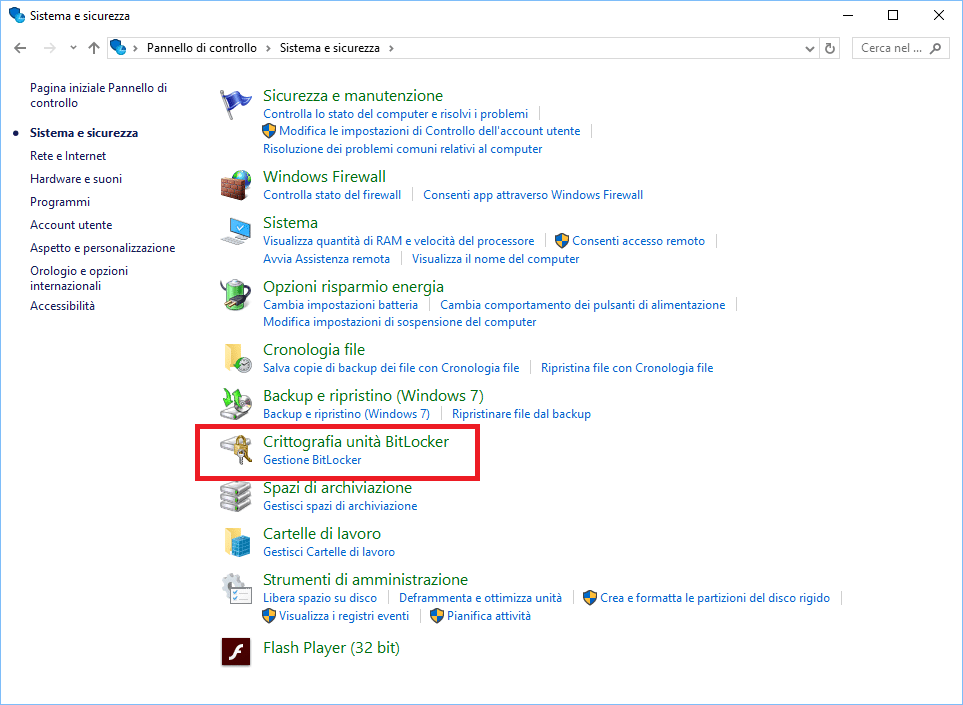Open Orologio e opzioni internazionali

(79, 278)
